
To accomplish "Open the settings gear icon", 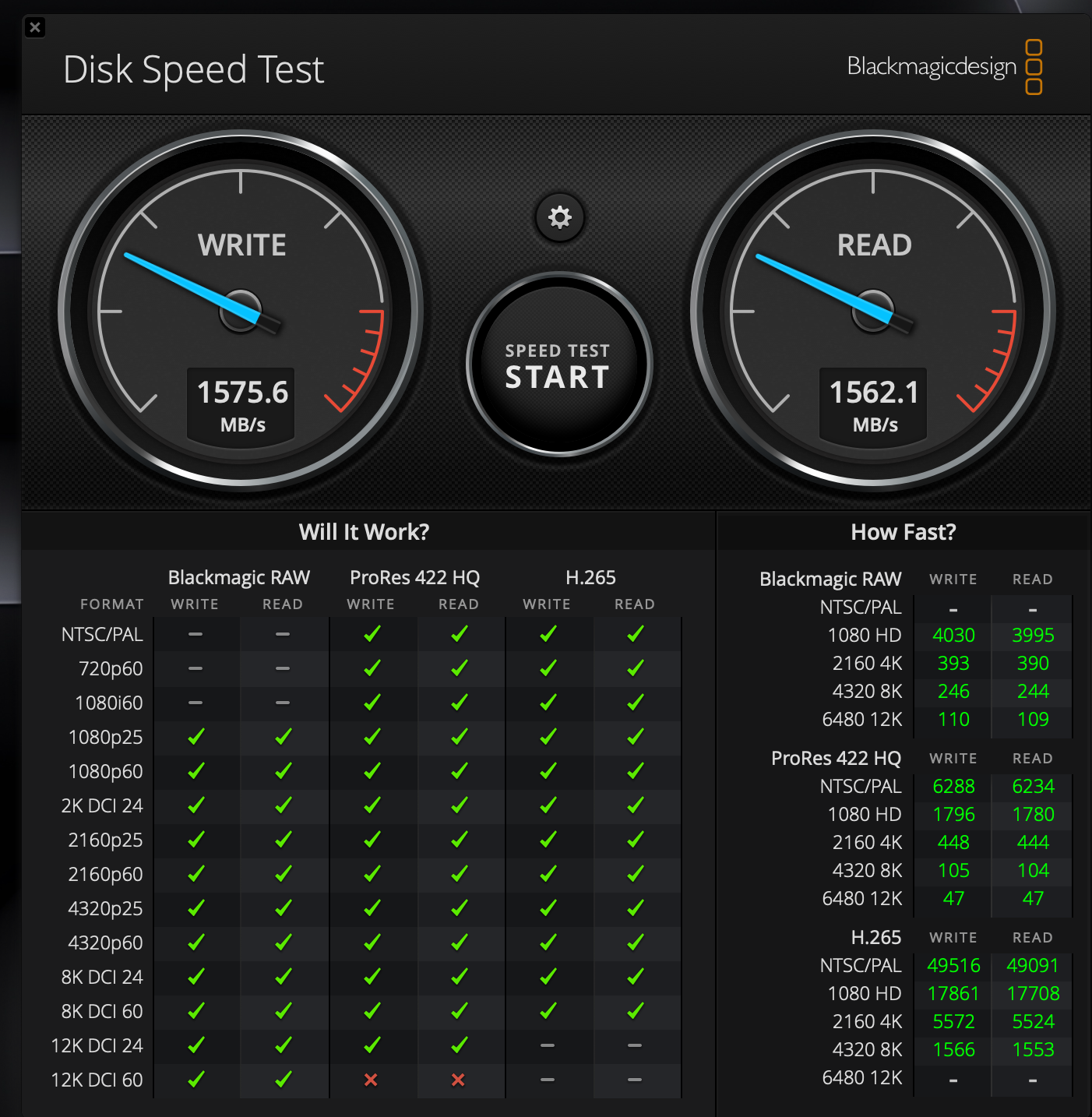I will (x=559, y=217).
